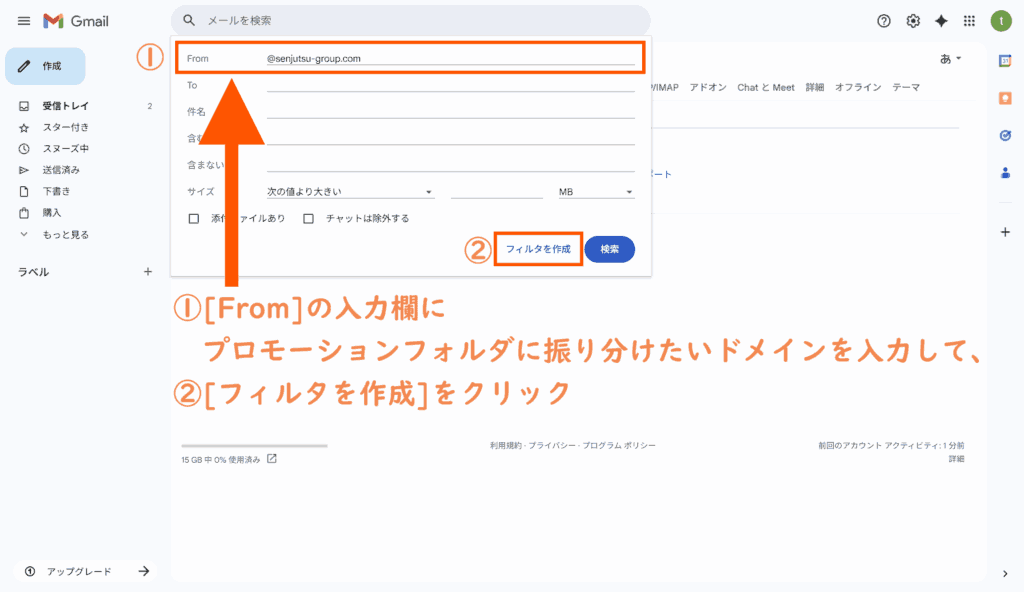Image resolution: width=1024 pixels, height=592 pixels.
Task: Click the plus icon to create new label
Action: pyautogui.click(x=148, y=271)
